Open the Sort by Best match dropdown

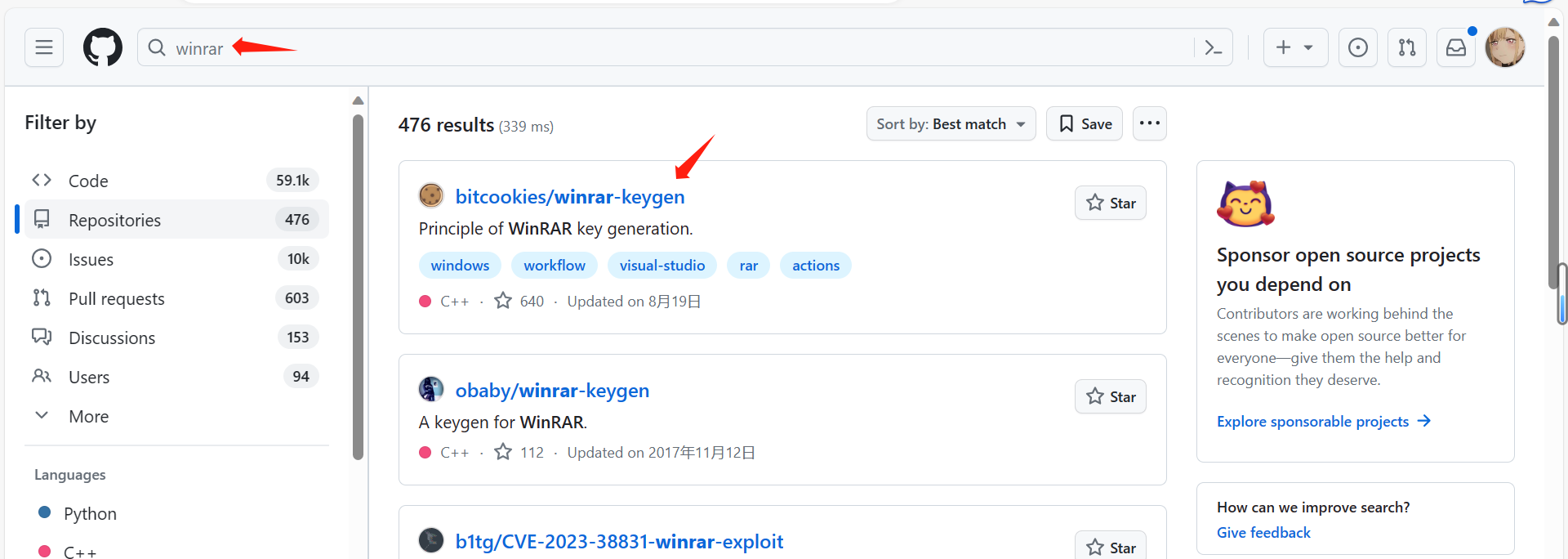tap(951, 124)
